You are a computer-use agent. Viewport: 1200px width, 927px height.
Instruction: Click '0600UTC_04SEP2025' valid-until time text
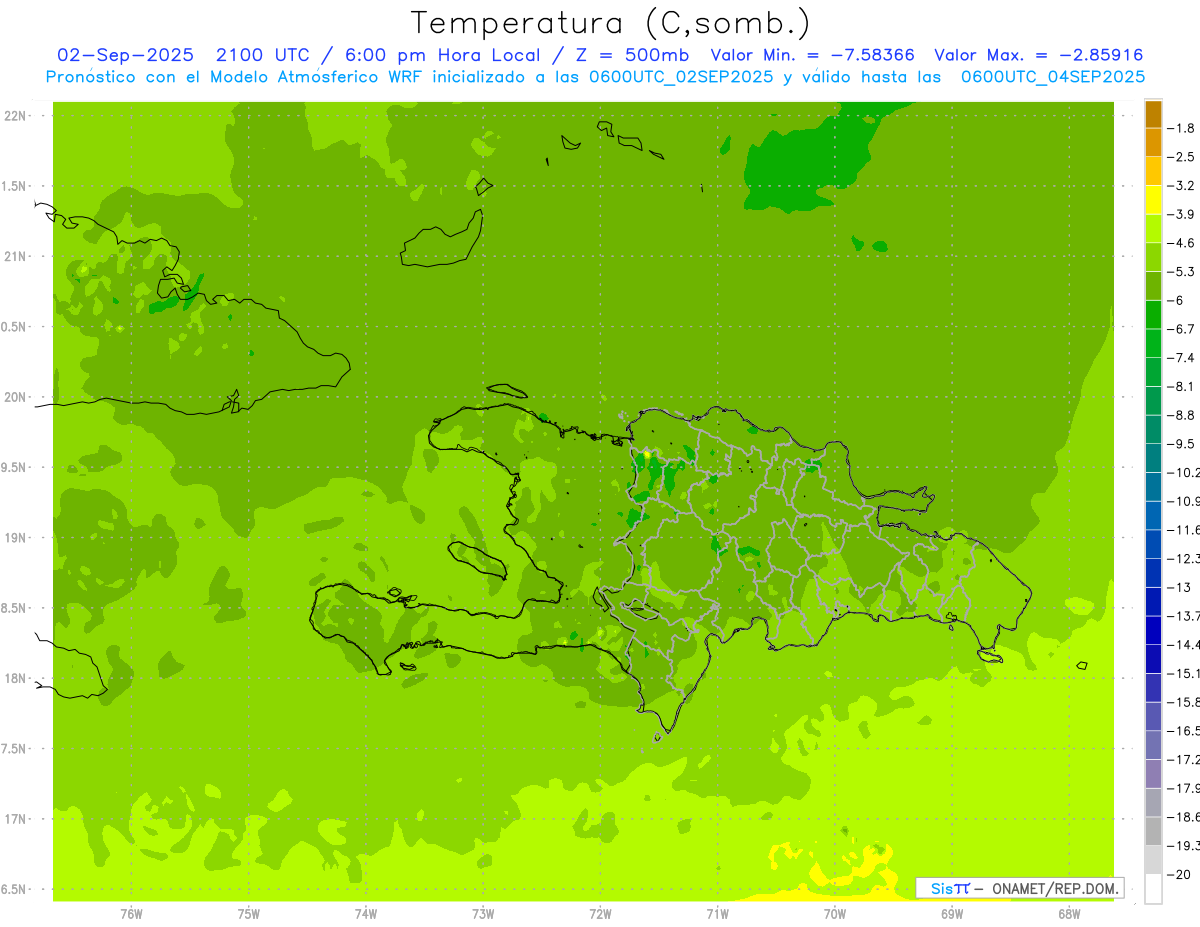point(1052,77)
